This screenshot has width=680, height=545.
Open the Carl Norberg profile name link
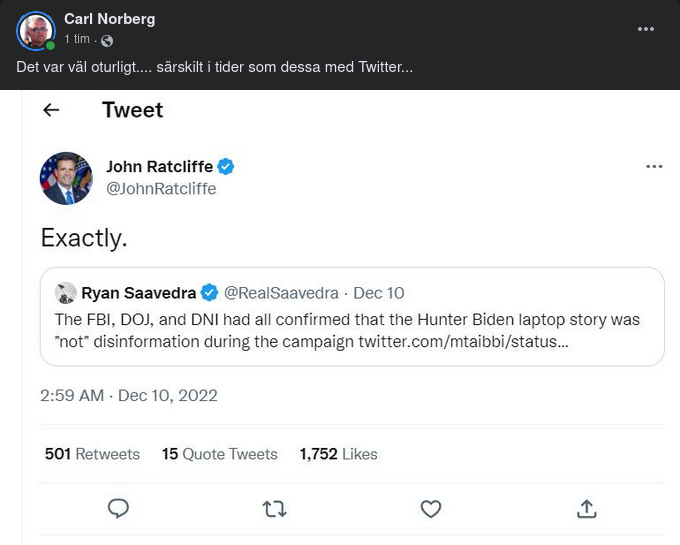coord(109,19)
